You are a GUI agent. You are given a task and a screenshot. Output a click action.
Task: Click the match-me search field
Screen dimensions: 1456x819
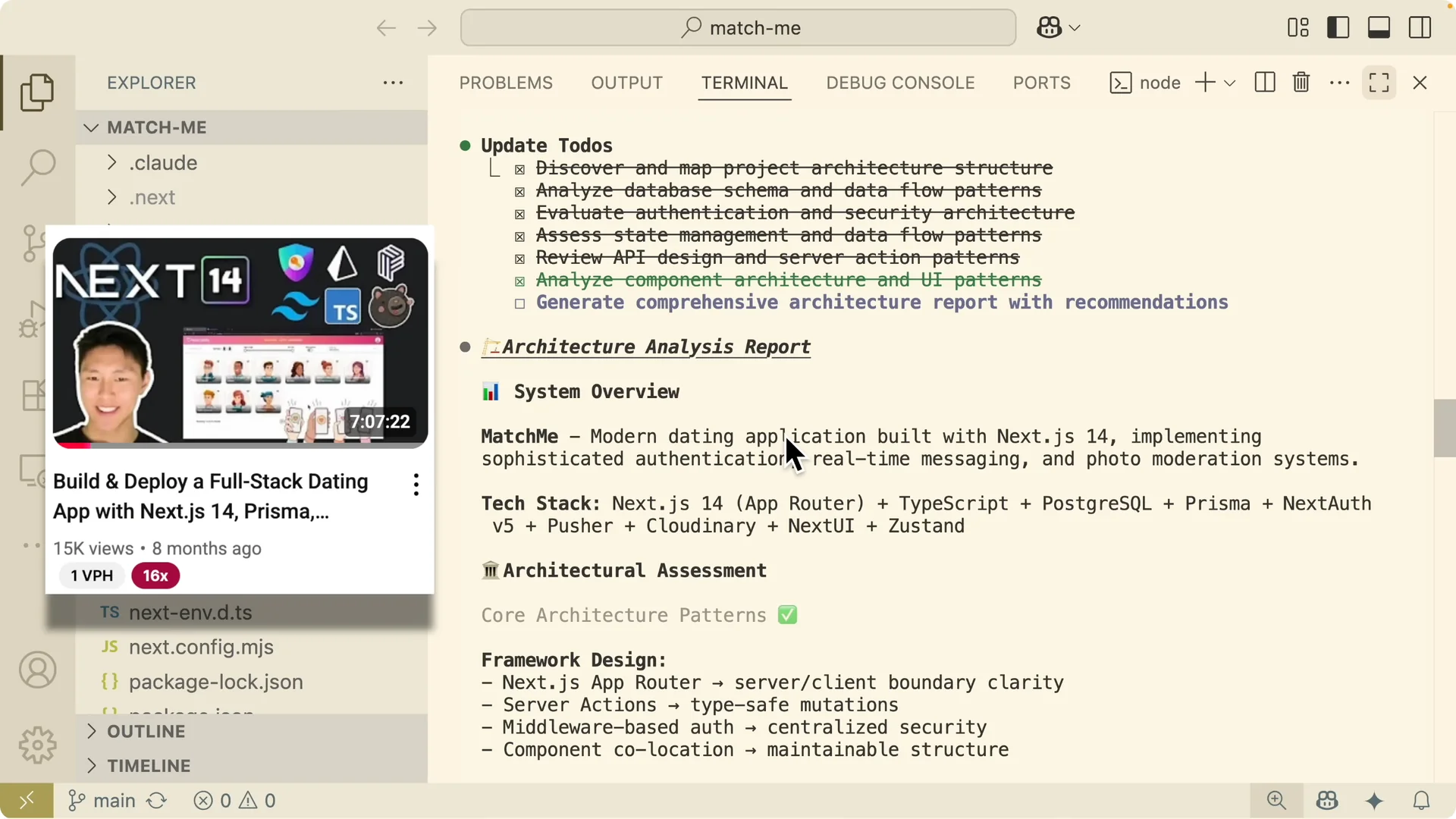[x=738, y=28]
